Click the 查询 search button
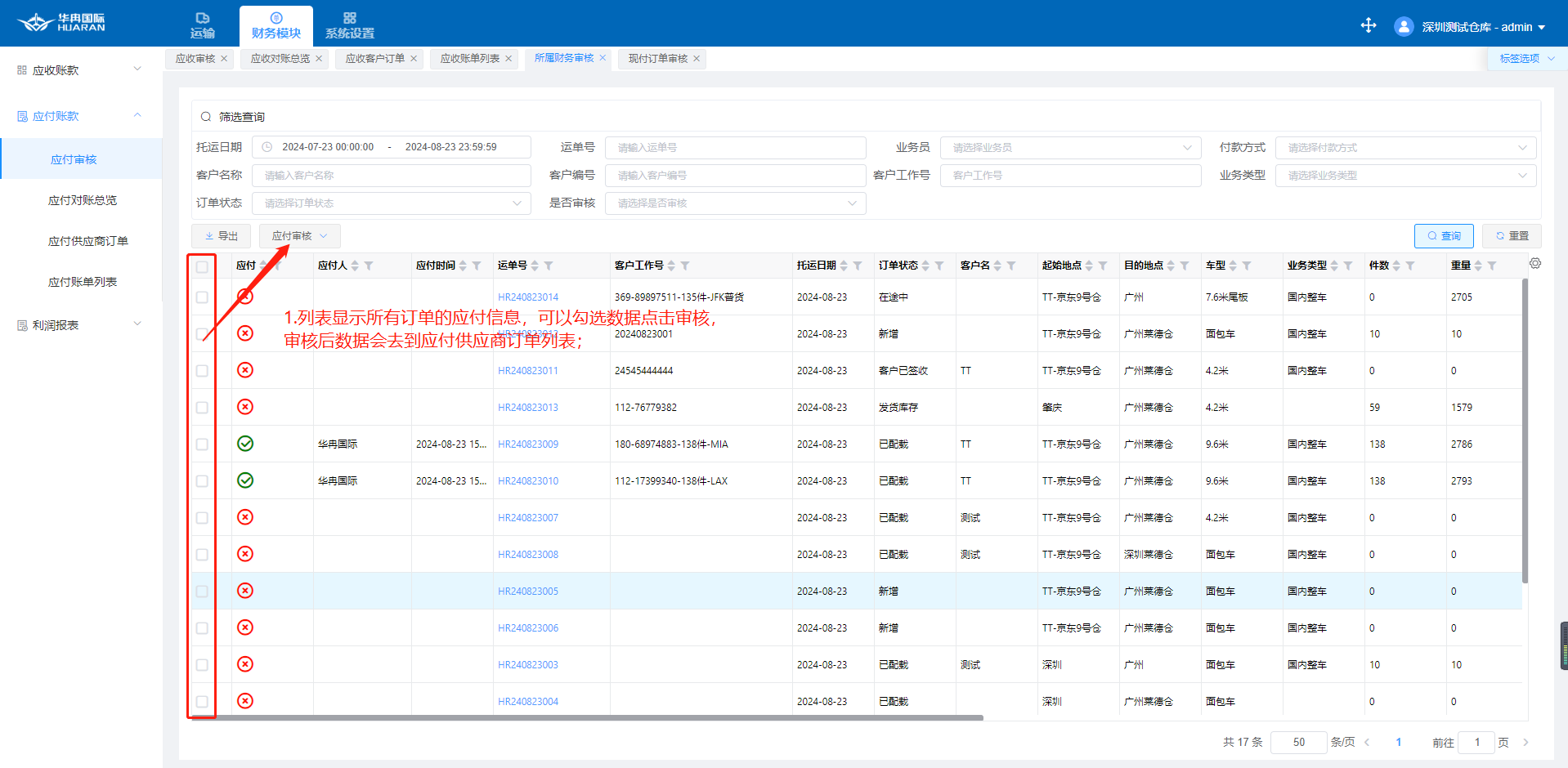 coord(1443,236)
